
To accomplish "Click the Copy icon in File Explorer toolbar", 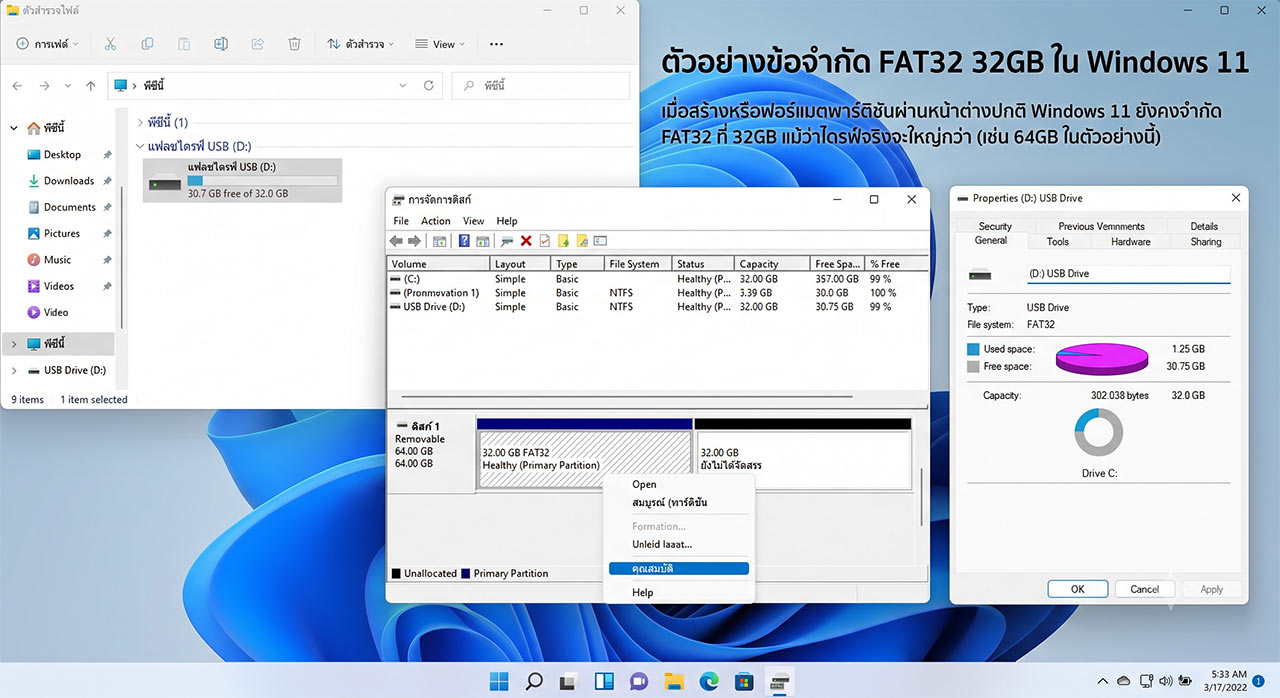I will 148,44.
